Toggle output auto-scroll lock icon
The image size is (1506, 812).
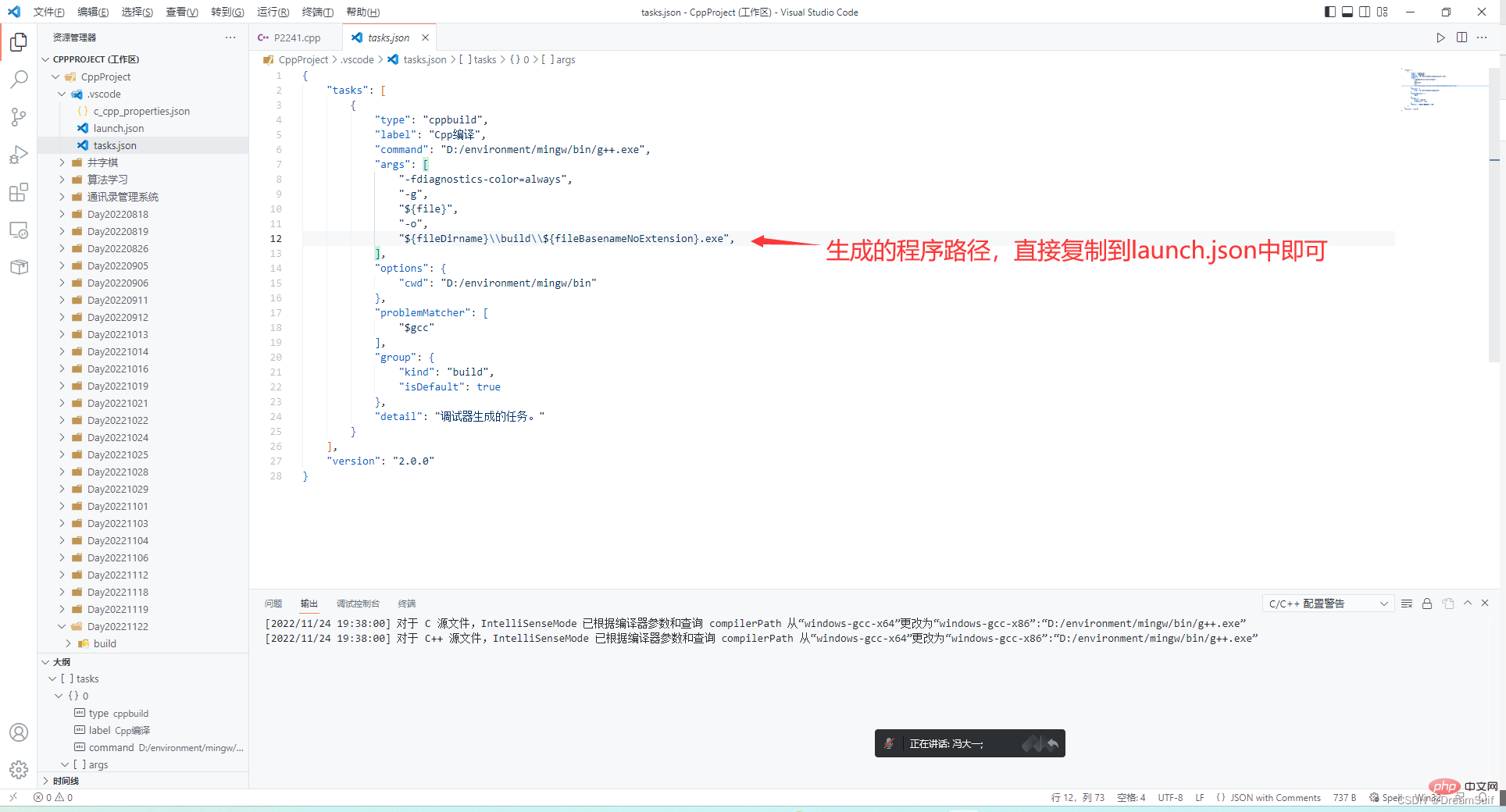[x=1427, y=604]
